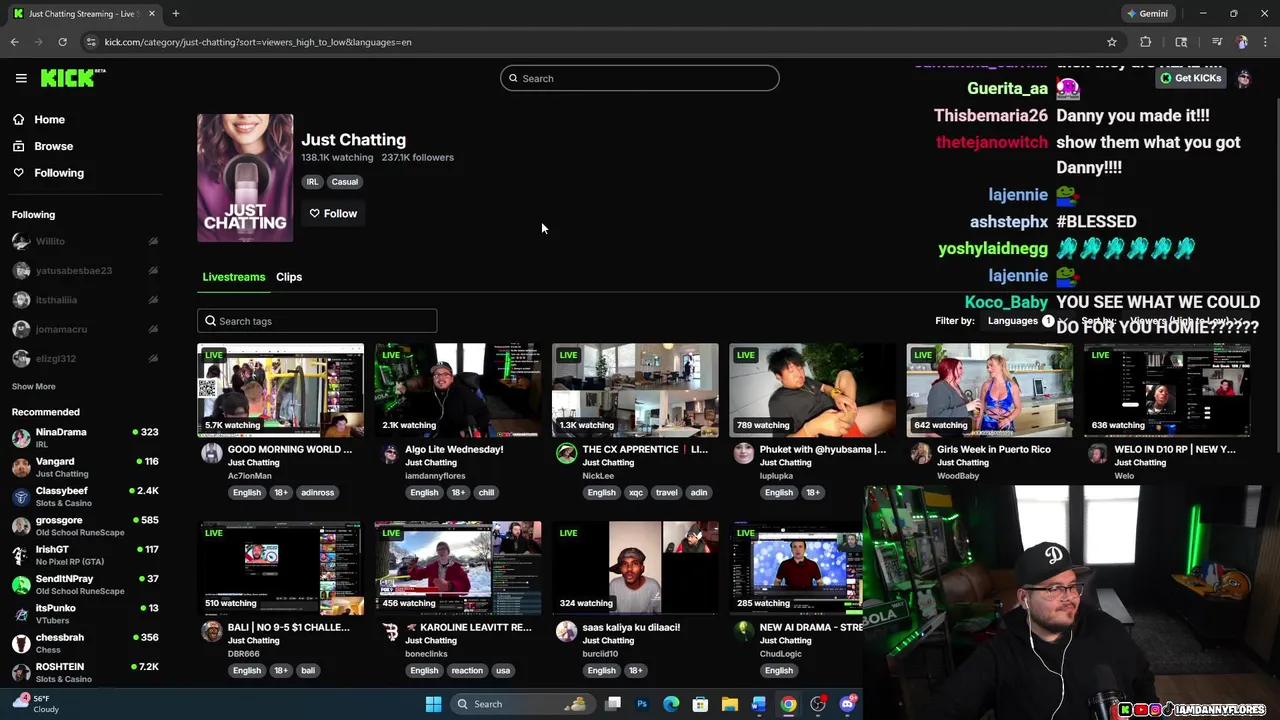Select xqc tag on NickLee stream
The height and width of the screenshot is (720, 1280).
pos(635,492)
